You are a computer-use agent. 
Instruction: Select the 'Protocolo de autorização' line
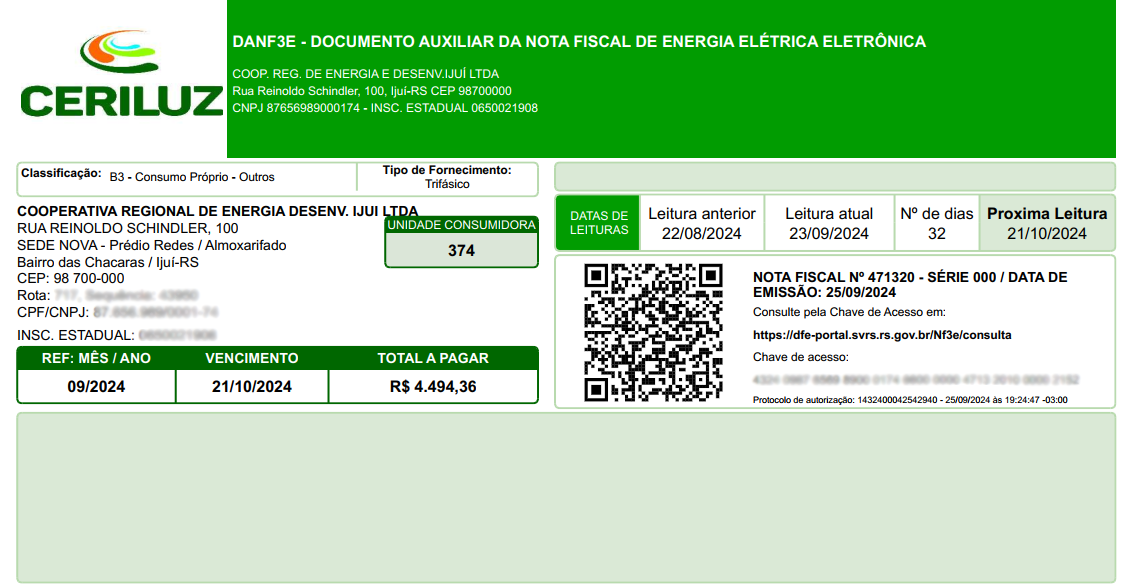[x=910, y=400]
